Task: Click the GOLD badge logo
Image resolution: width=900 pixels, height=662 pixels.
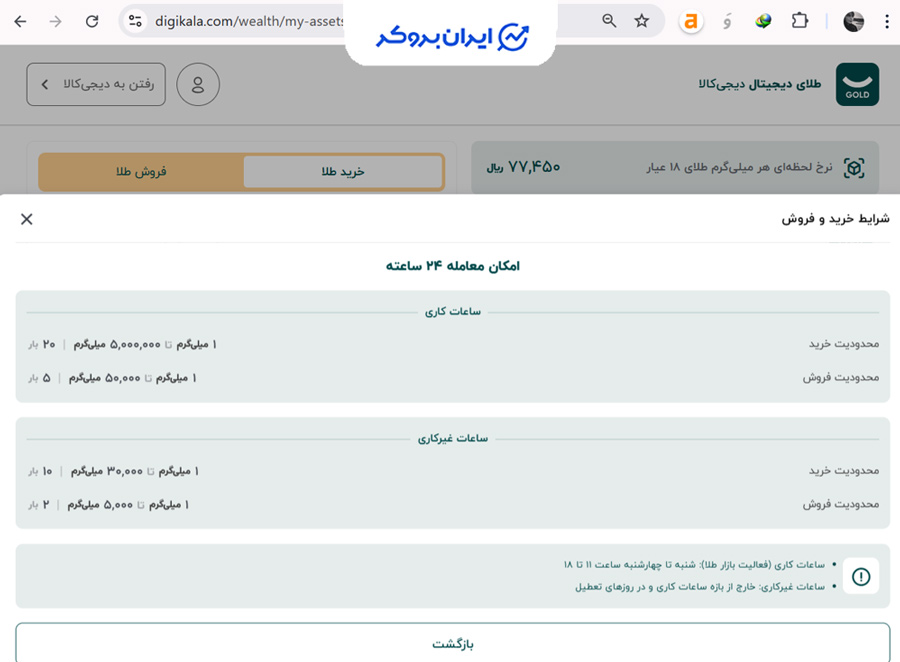Action: (x=857, y=85)
